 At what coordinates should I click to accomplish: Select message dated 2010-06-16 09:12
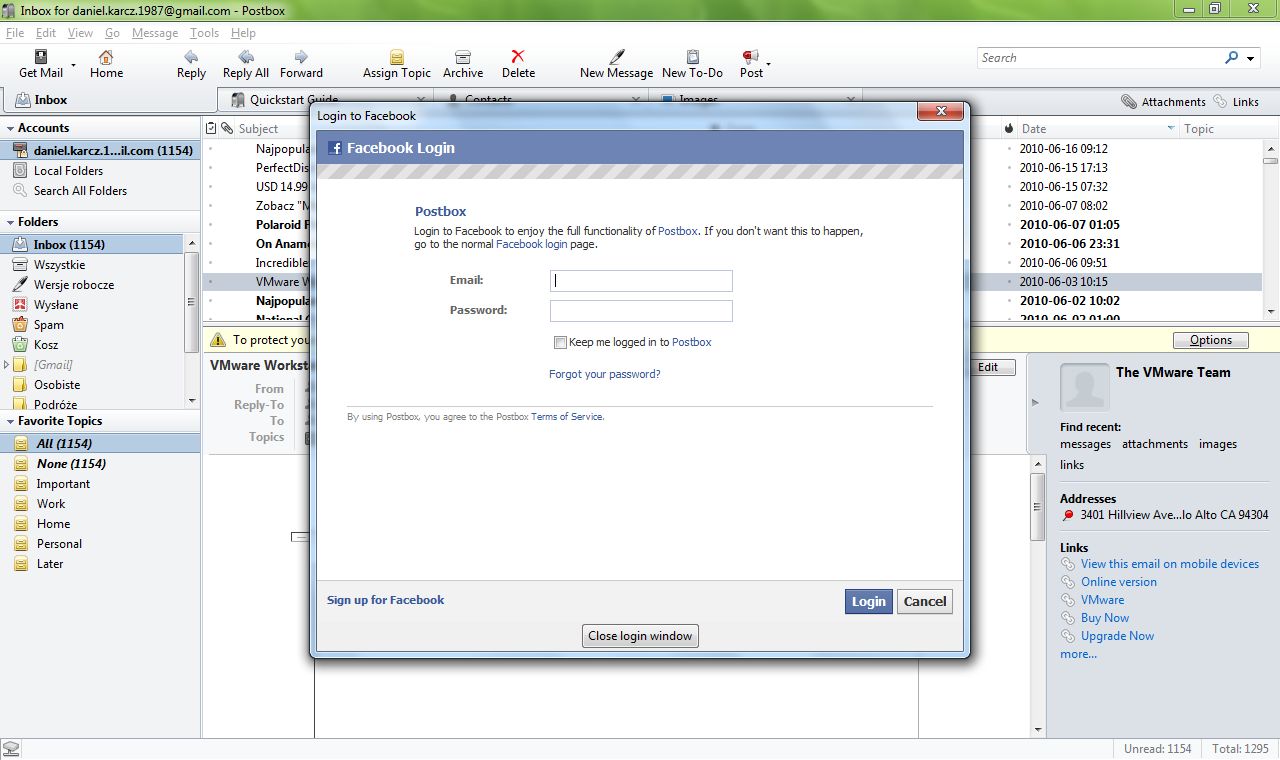(1063, 149)
